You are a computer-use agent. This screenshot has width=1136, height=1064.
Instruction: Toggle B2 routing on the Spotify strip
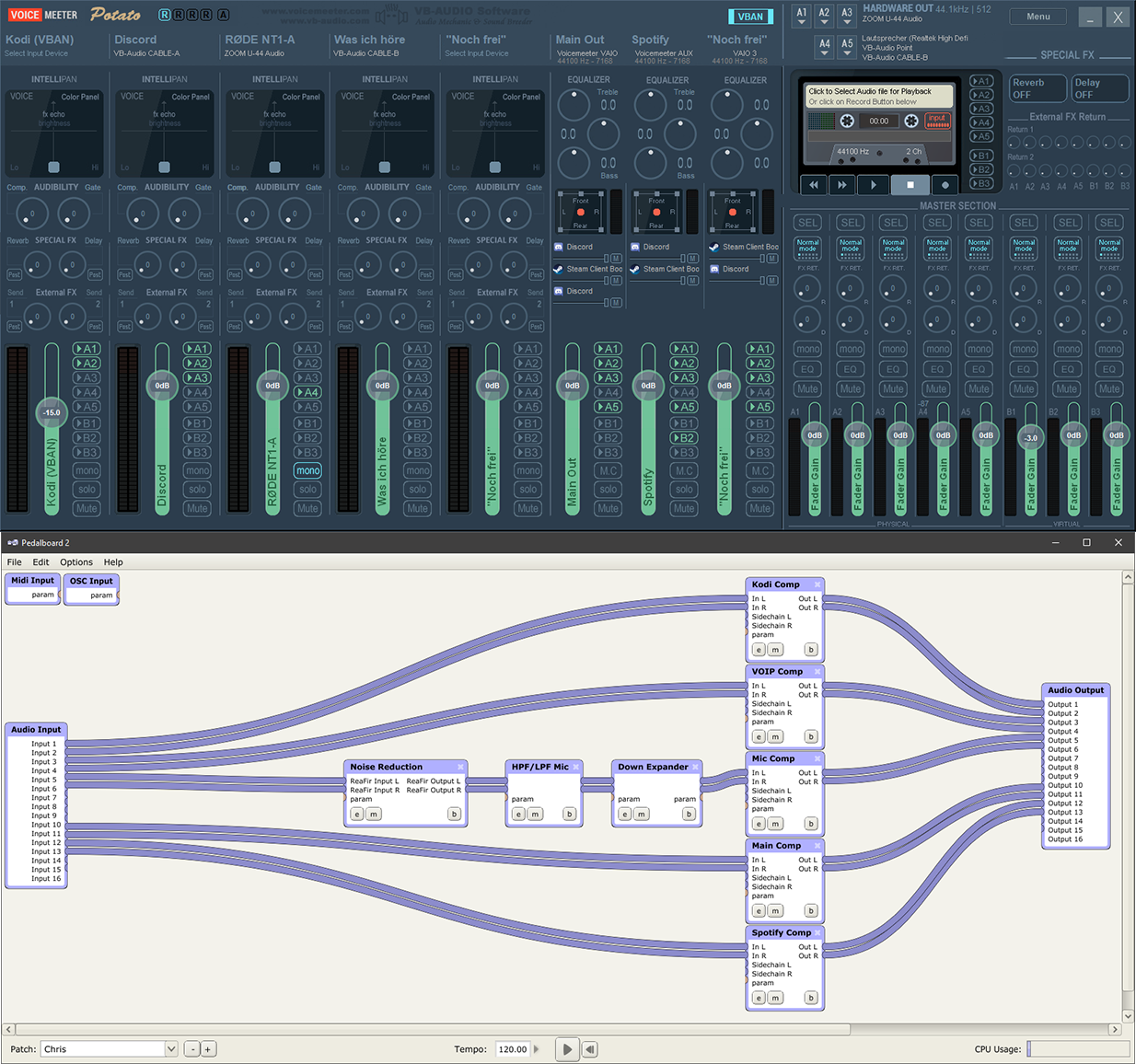pos(683,438)
